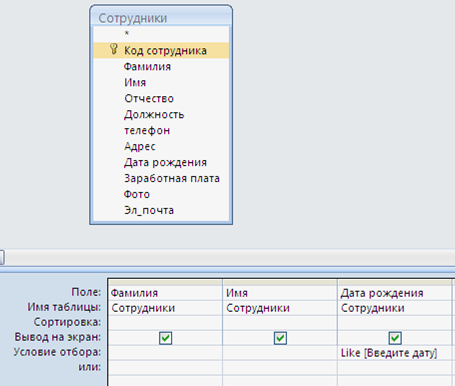The width and height of the screenshot is (455, 386).
Task: Select the Фамилия column via its selector bar
Action: [165, 282]
